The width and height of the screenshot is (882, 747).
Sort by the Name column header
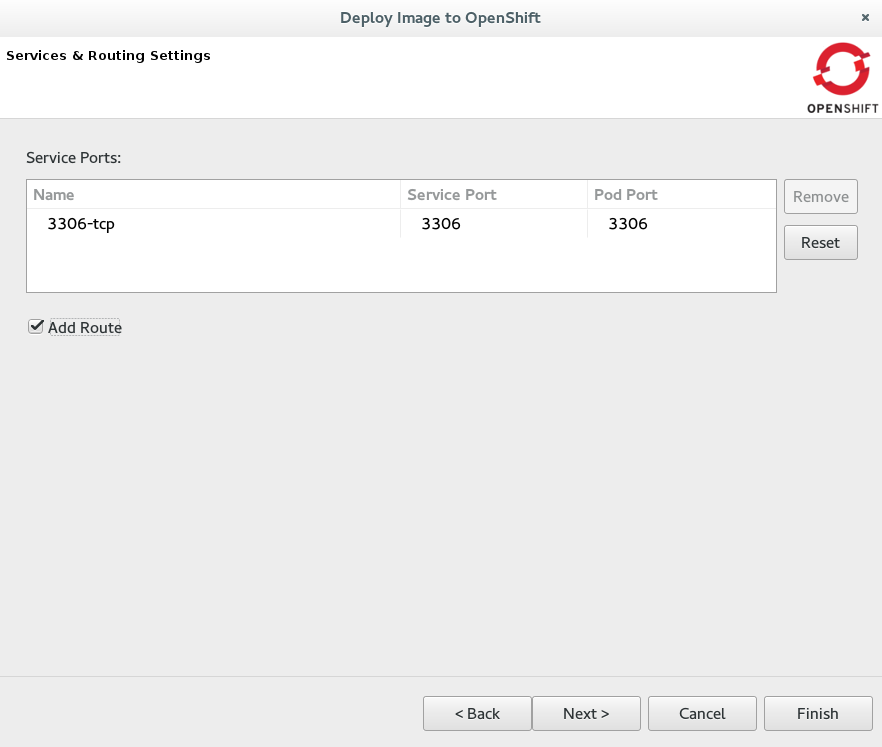54,195
